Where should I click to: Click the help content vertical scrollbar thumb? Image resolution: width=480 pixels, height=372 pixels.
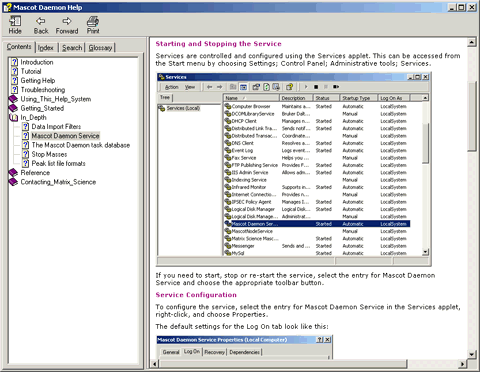click(x=472, y=116)
